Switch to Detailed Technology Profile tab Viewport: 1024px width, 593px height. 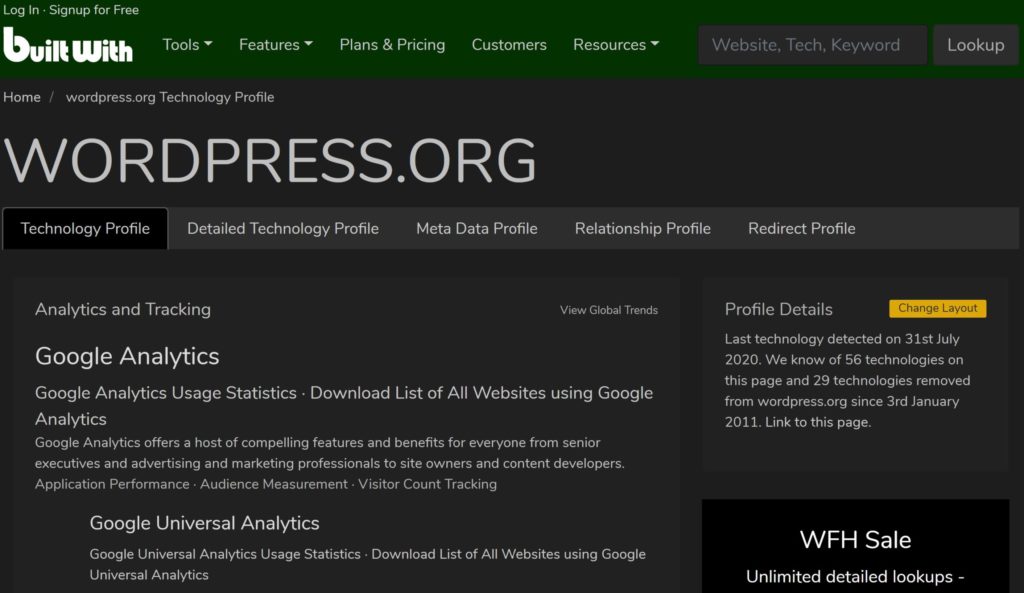(x=283, y=229)
